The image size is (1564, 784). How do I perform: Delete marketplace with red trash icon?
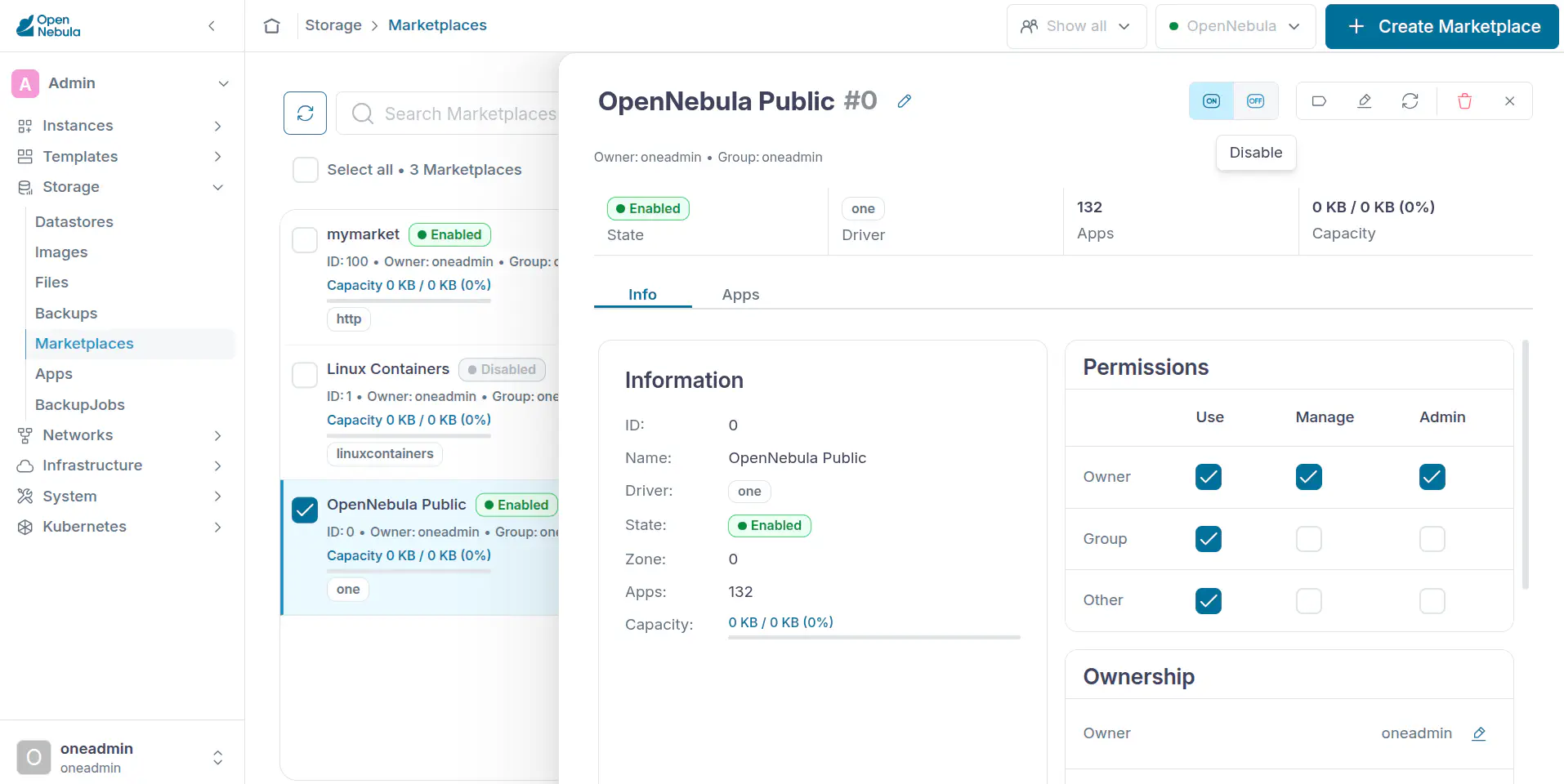tap(1464, 101)
